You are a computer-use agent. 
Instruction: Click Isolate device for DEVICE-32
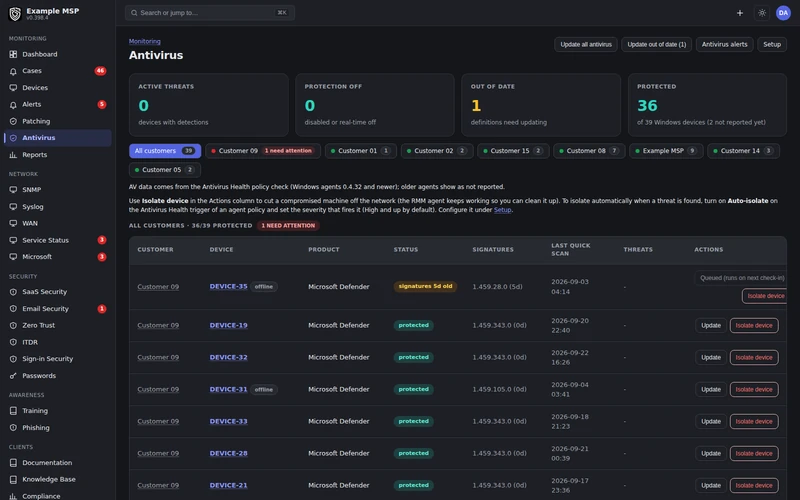click(x=754, y=358)
